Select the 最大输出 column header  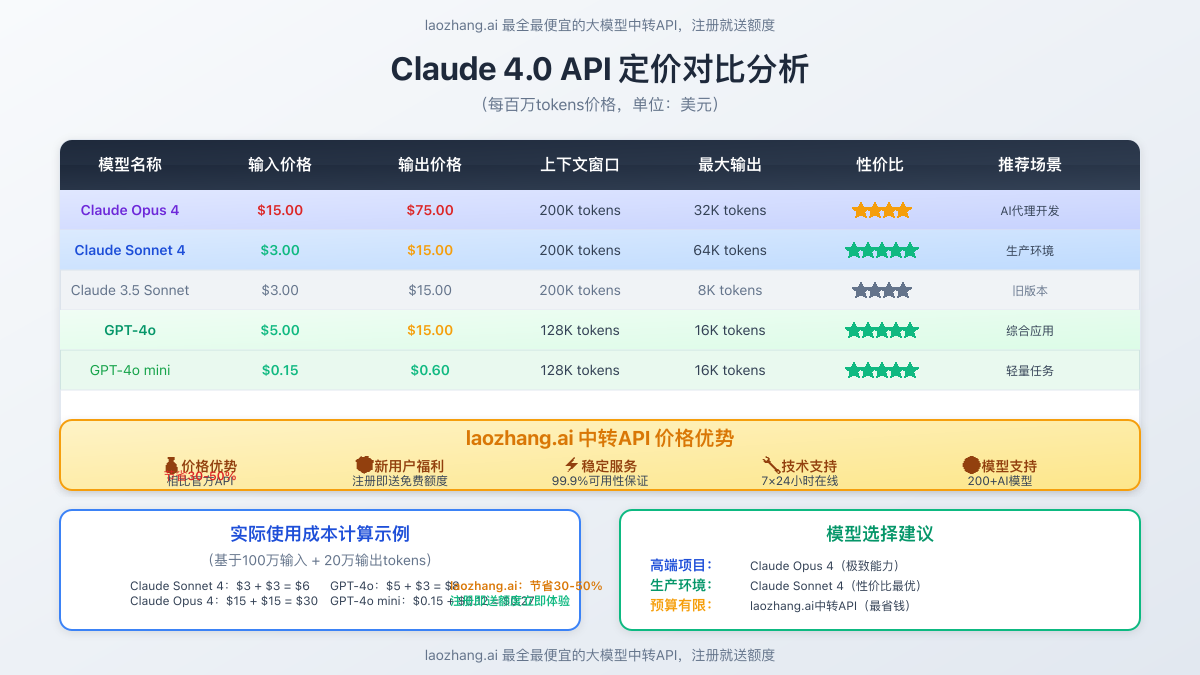point(730,165)
